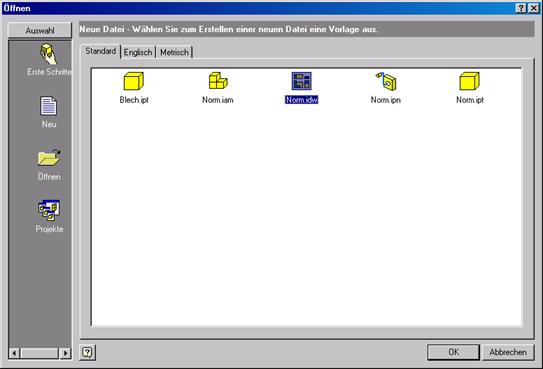Click the Auswahl header button
This screenshot has height=369, width=543.
click(40, 30)
